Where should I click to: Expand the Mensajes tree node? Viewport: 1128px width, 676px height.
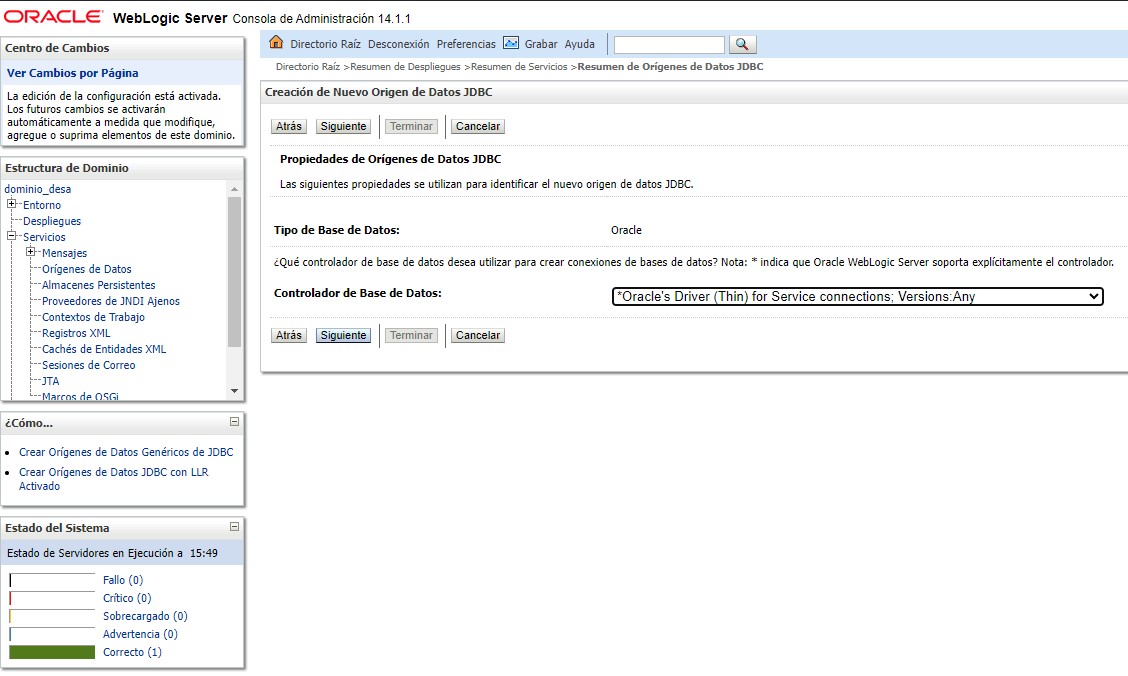(x=30, y=252)
